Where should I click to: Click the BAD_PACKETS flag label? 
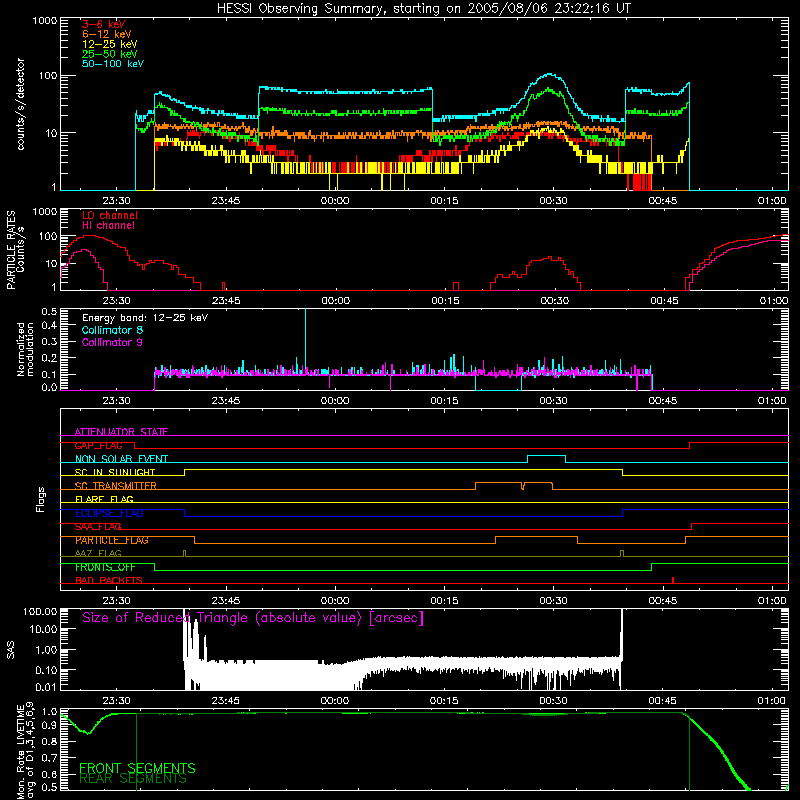tap(109, 581)
